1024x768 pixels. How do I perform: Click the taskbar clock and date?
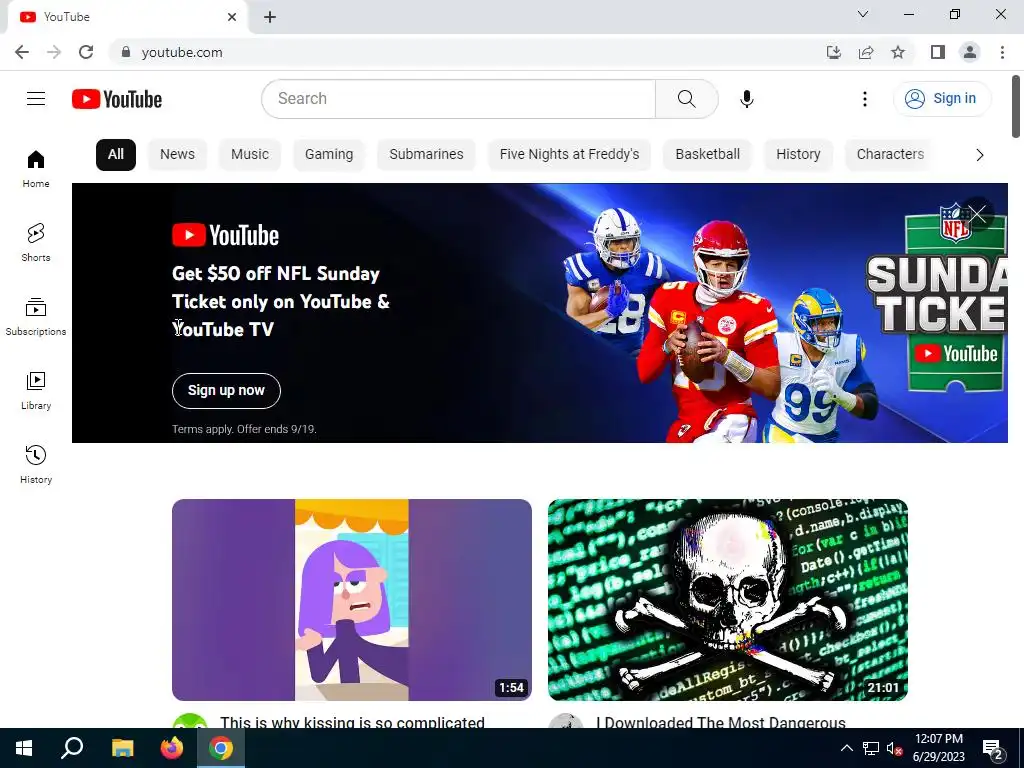tap(938, 748)
